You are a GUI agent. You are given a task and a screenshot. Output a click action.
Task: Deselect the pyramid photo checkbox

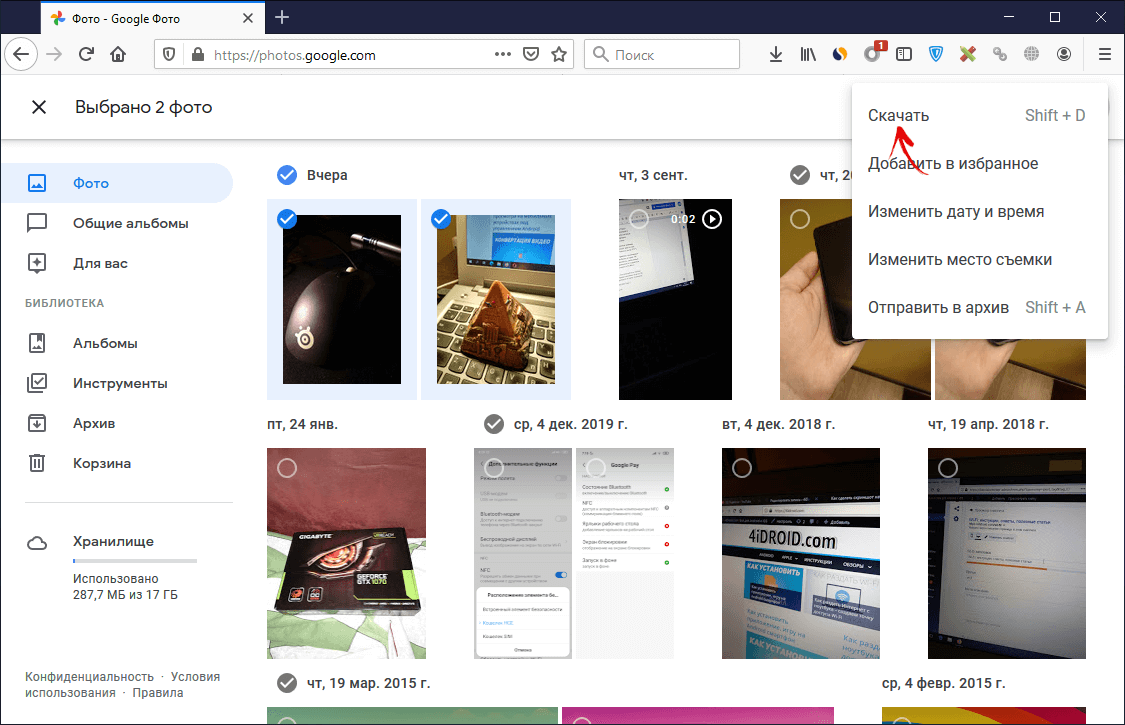pos(440,218)
